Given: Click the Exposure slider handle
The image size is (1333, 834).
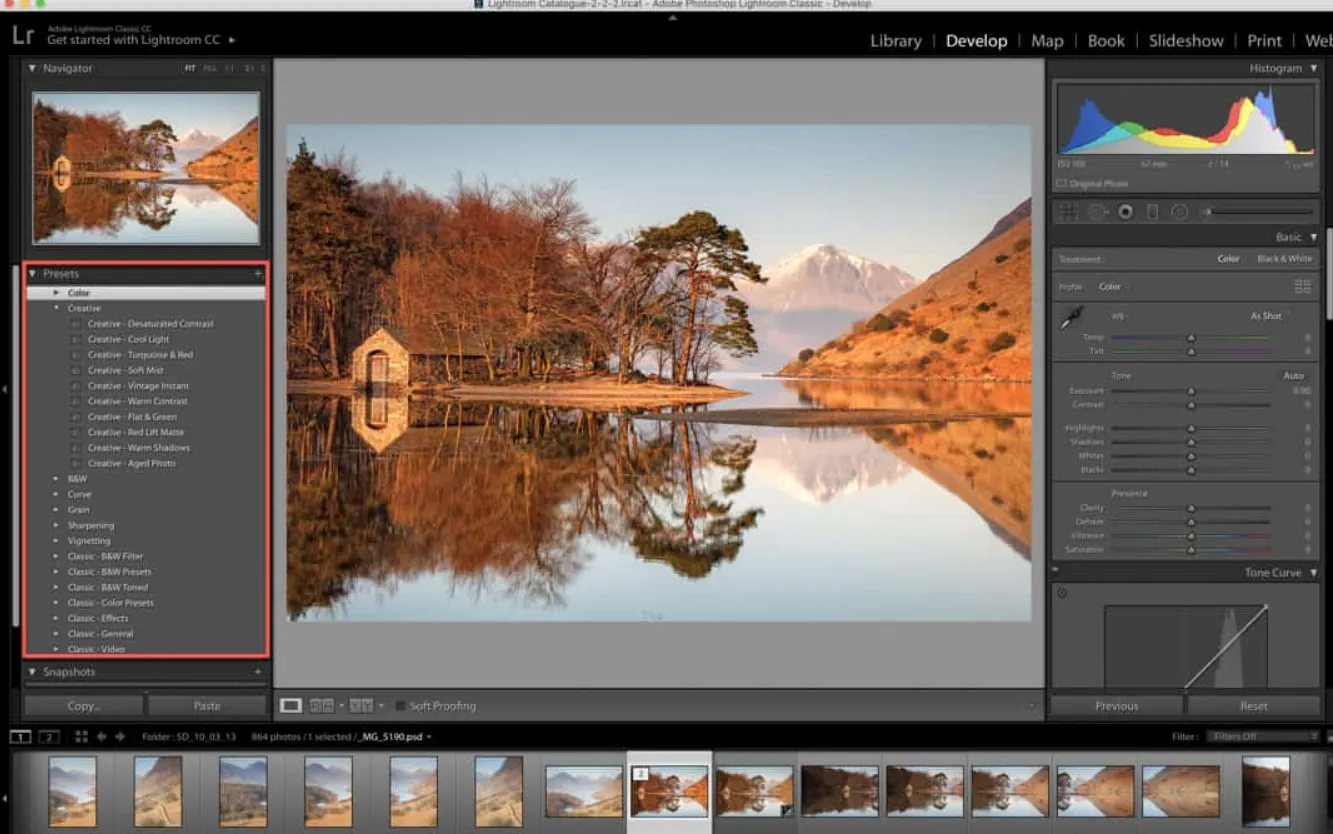Looking at the screenshot, I should tap(1191, 391).
